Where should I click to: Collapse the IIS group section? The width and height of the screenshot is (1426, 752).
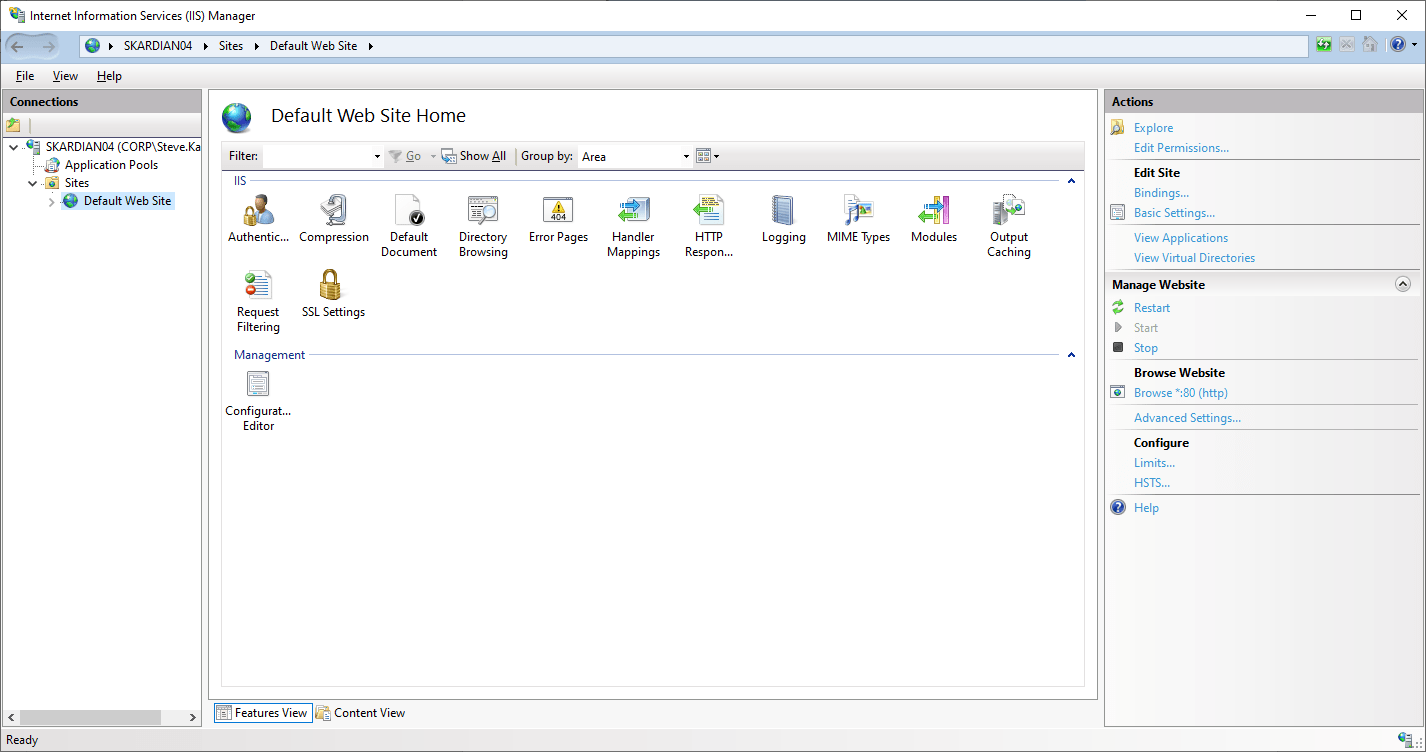point(1071,181)
